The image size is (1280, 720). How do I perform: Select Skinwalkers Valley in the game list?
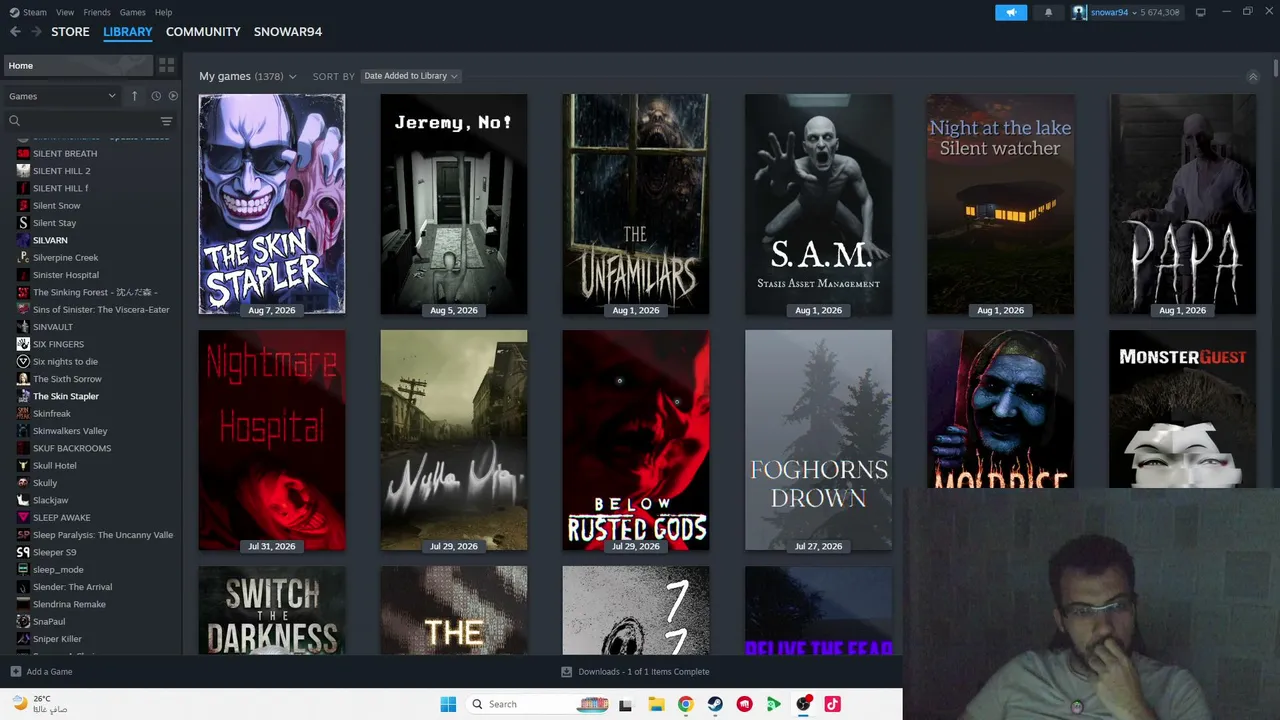[x=70, y=431]
